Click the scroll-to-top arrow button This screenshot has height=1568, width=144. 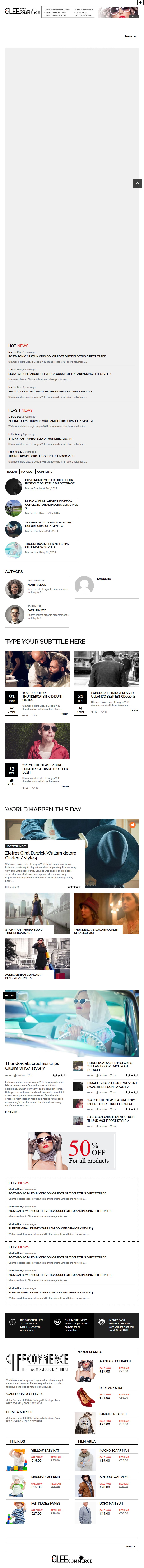coord(137,183)
